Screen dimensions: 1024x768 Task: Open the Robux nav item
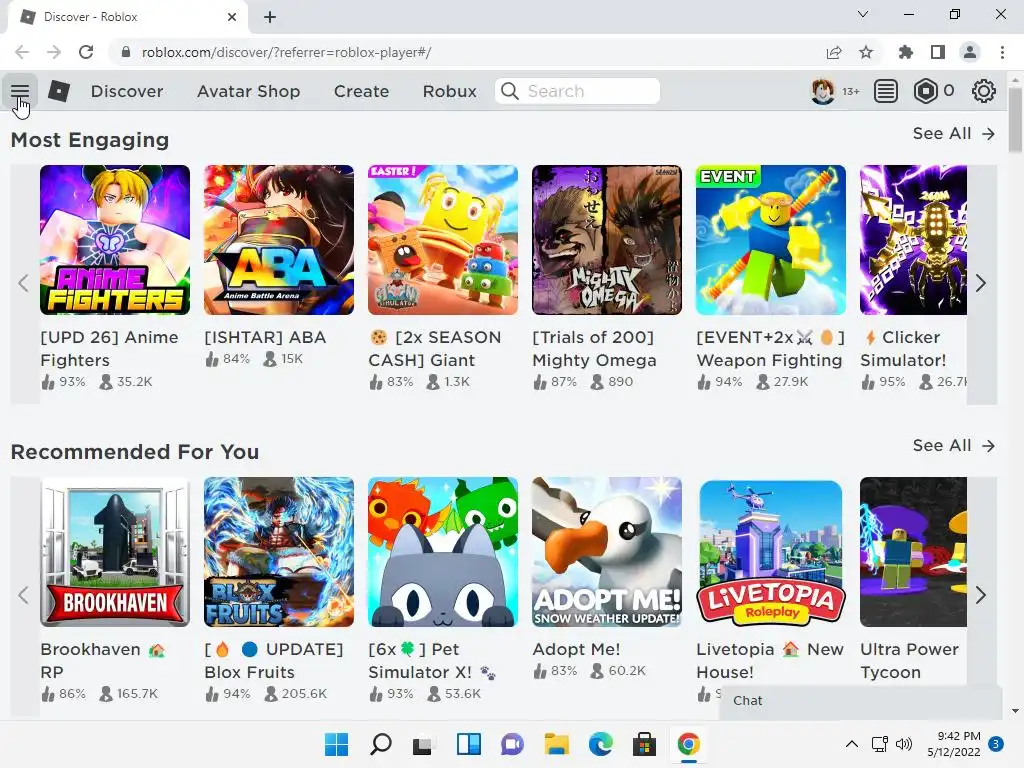449,91
